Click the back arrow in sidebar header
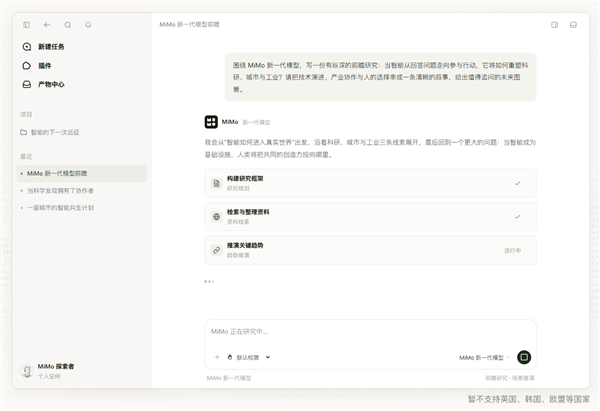 (47, 25)
